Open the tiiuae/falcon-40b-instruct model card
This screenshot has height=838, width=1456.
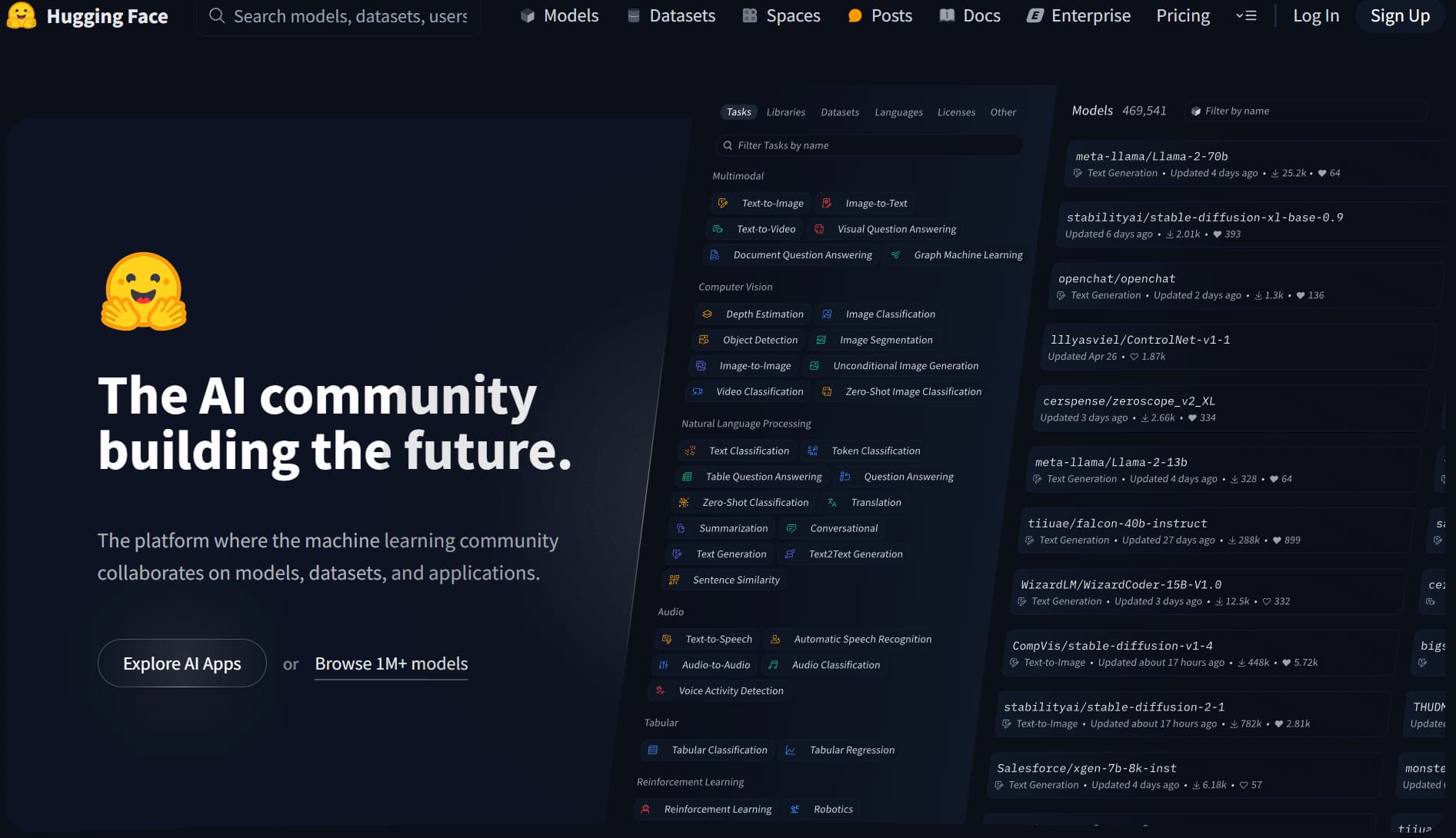(1216, 530)
